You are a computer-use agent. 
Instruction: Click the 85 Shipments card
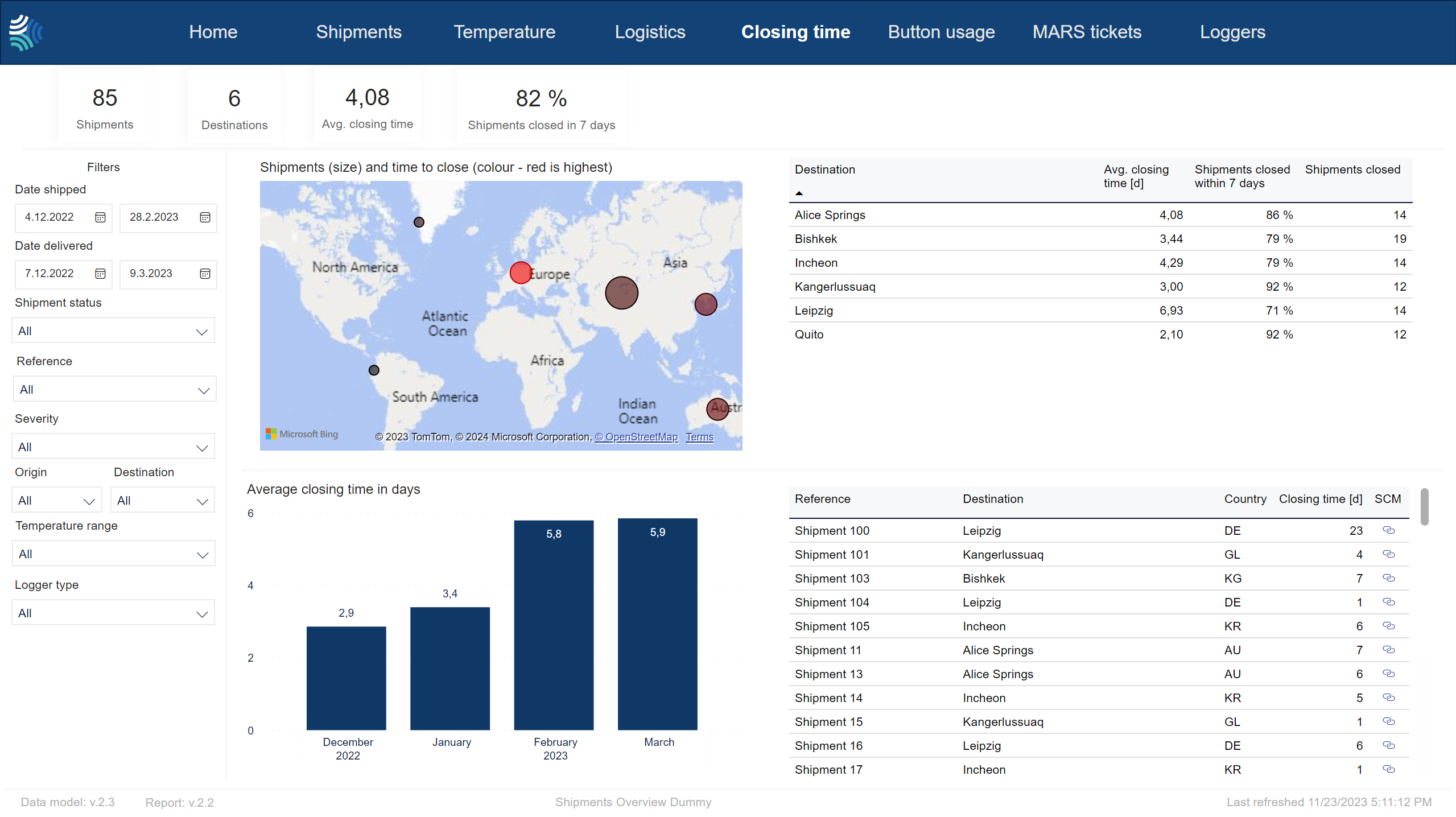point(105,107)
